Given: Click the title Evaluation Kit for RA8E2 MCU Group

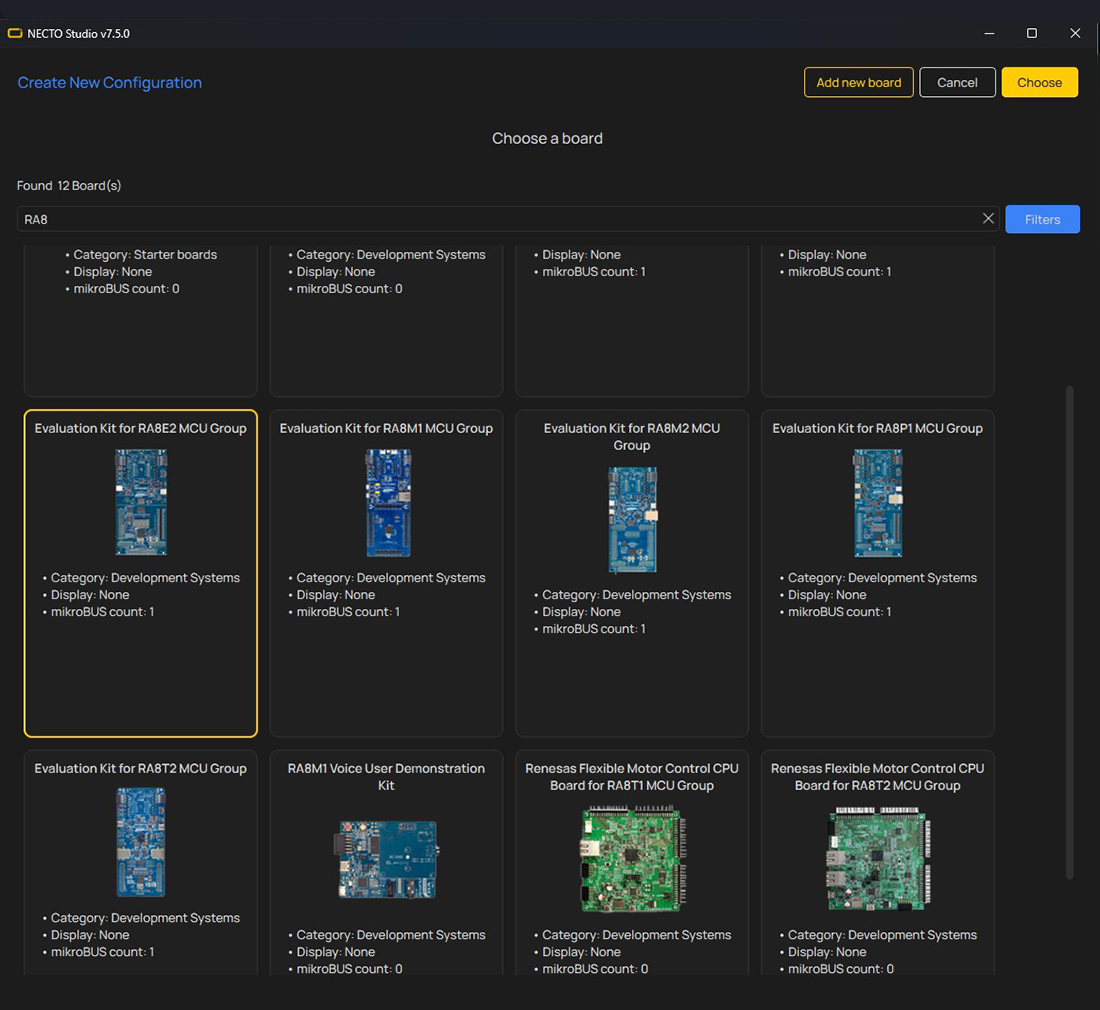Looking at the screenshot, I should click(x=140, y=429).
